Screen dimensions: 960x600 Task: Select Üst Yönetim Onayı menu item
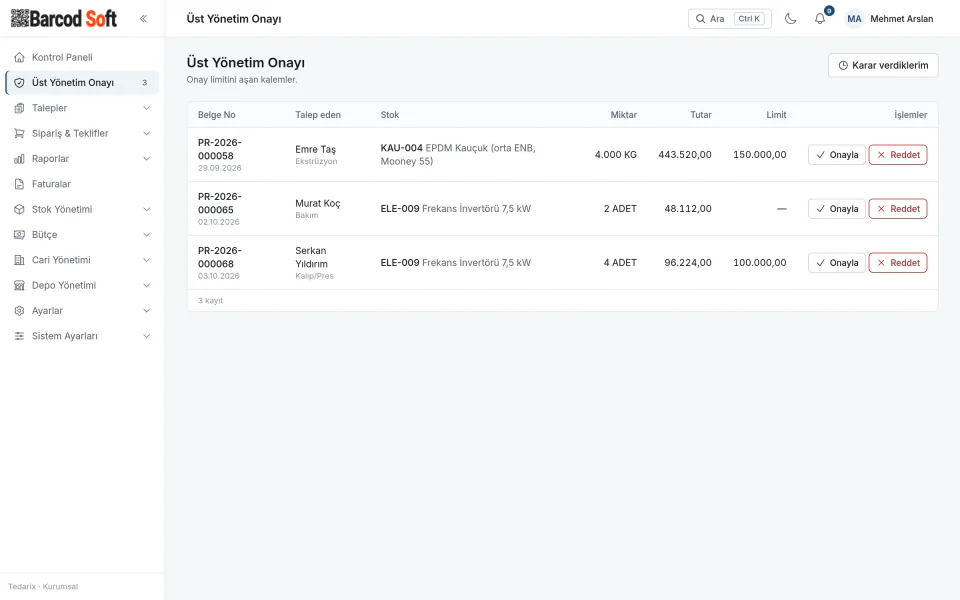pos(82,83)
